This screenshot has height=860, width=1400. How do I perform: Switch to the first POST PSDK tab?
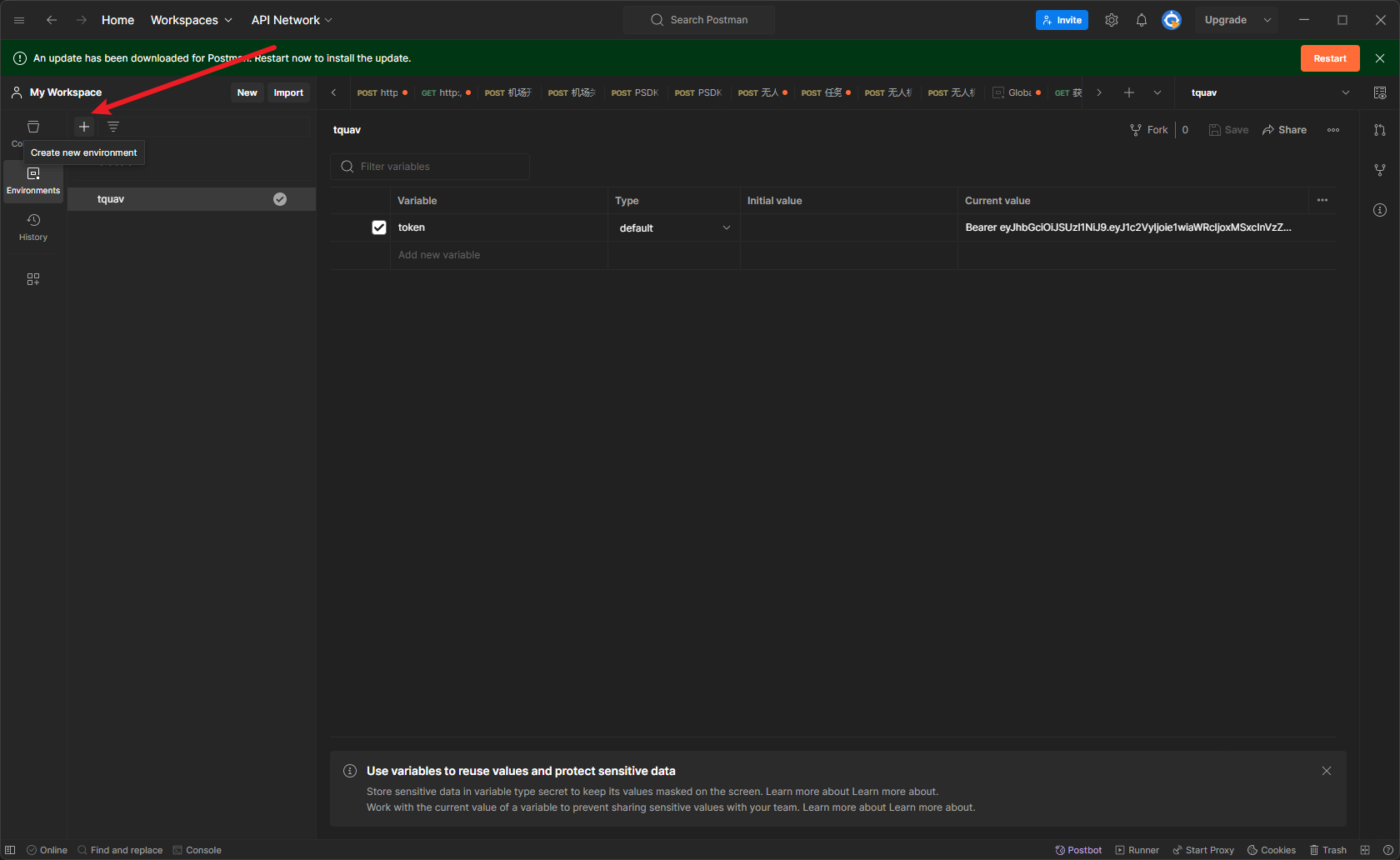click(x=635, y=92)
